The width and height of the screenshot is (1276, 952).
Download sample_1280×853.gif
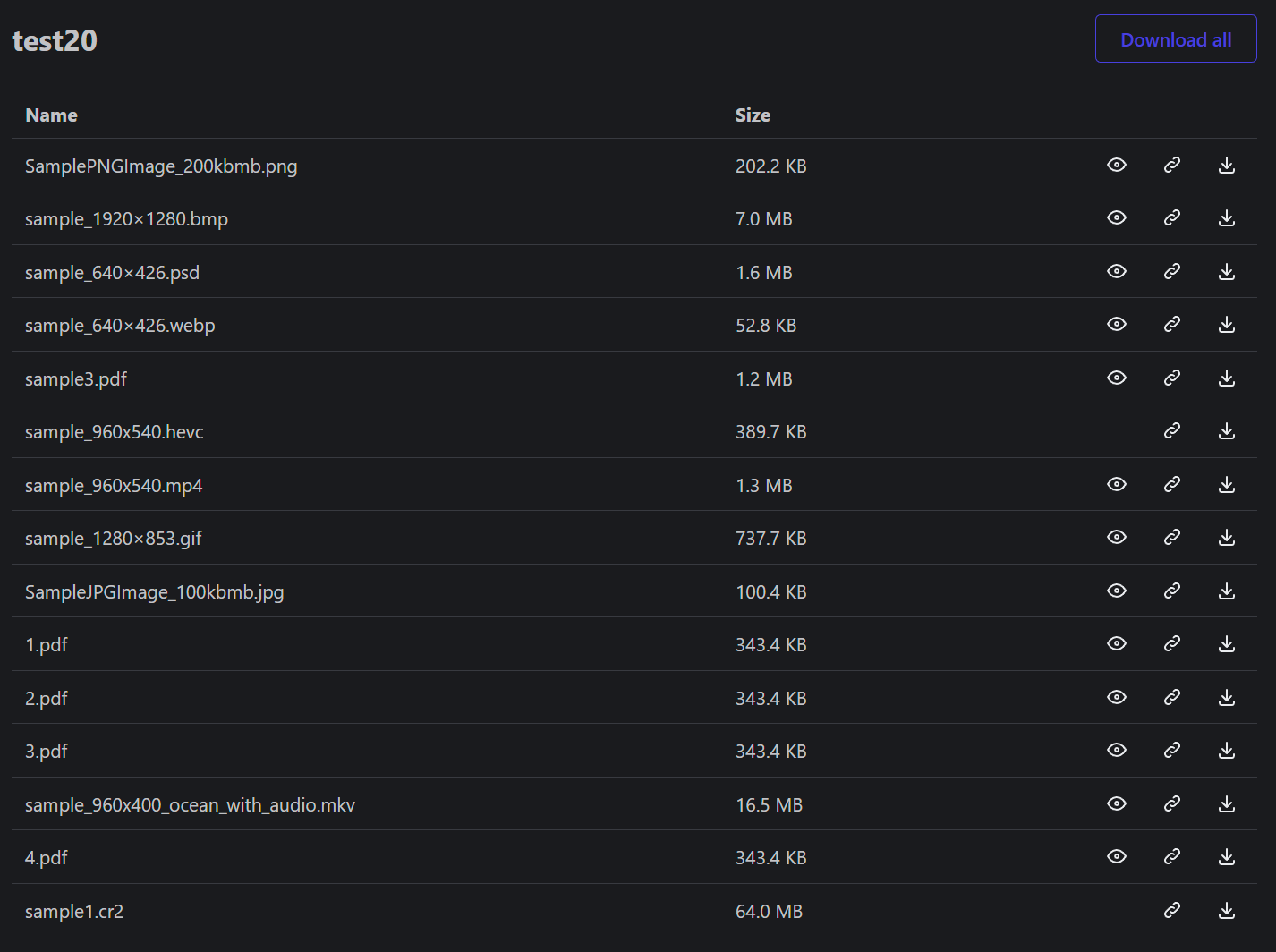pyautogui.click(x=1226, y=538)
